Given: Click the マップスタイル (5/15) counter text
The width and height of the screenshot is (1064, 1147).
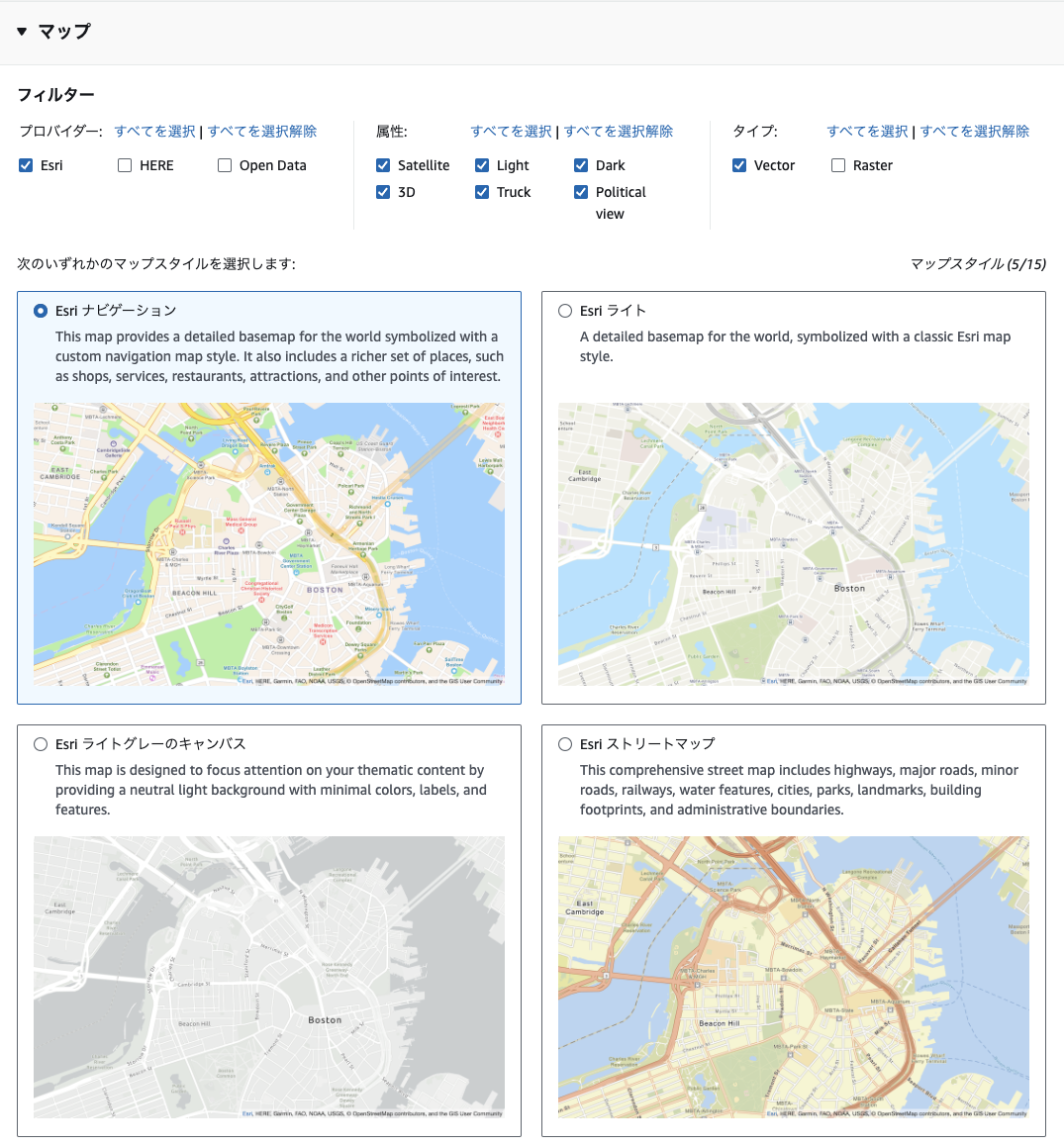Looking at the screenshot, I should [978, 264].
